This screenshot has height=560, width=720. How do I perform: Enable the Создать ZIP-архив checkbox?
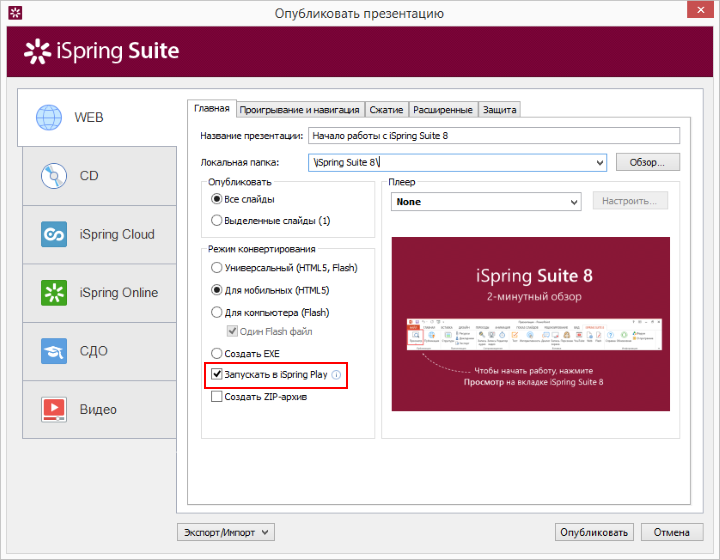216,396
